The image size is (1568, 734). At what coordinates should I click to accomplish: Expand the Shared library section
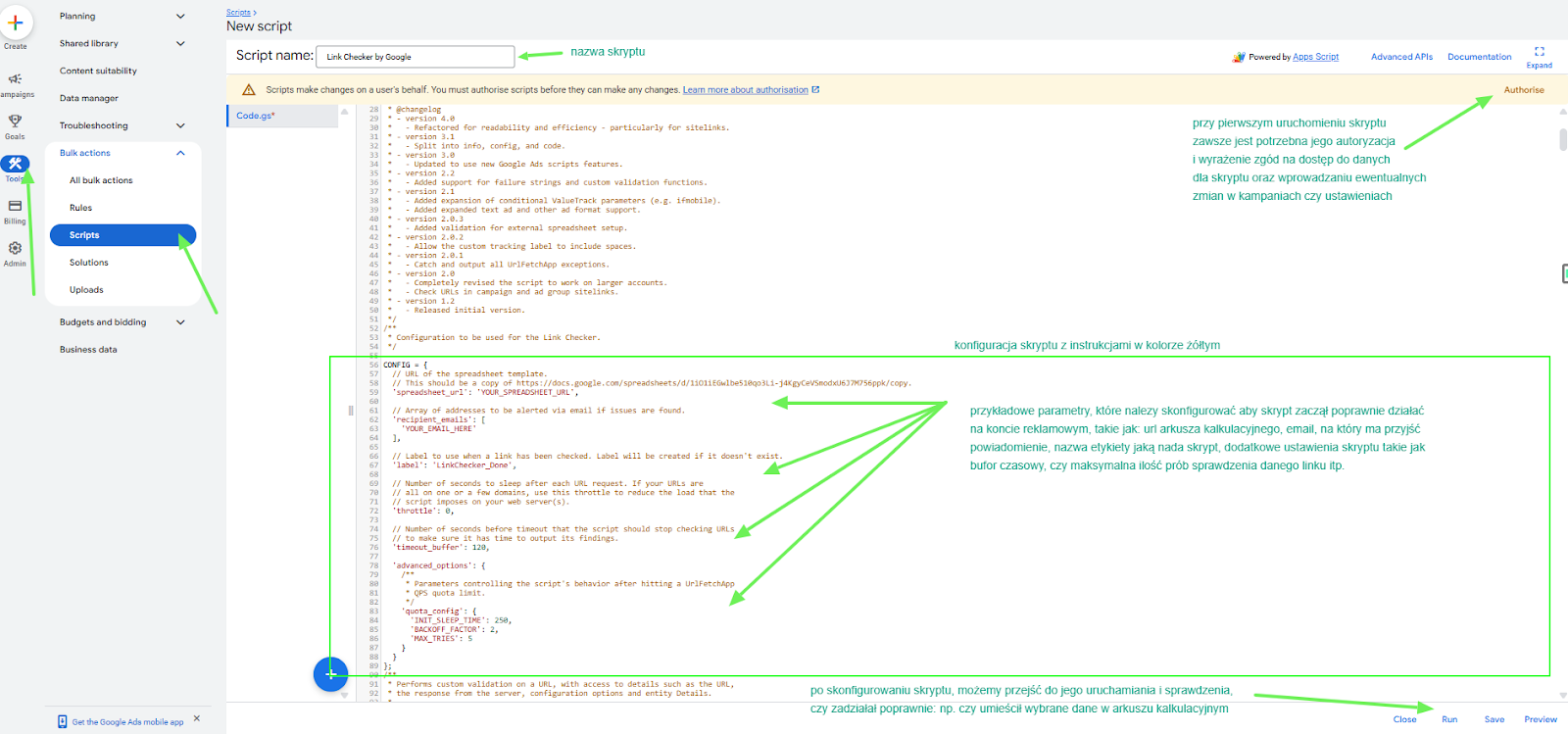click(x=180, y=43)
